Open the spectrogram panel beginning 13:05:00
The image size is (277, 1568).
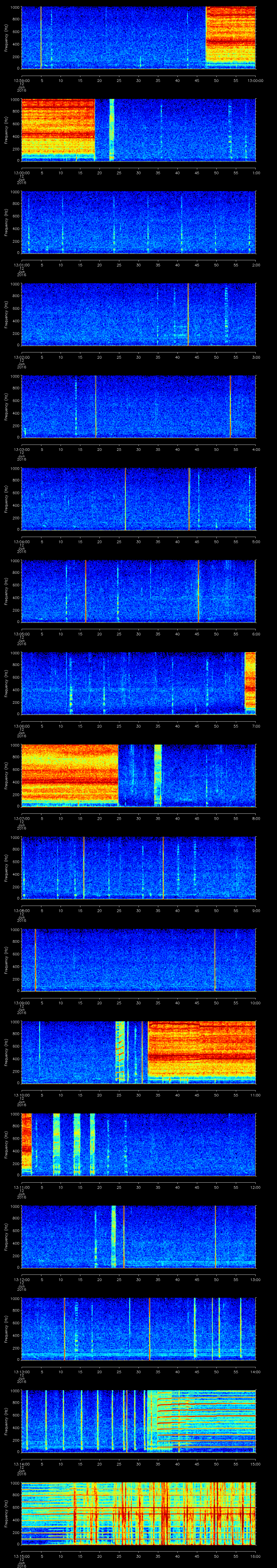coord(138,590)
